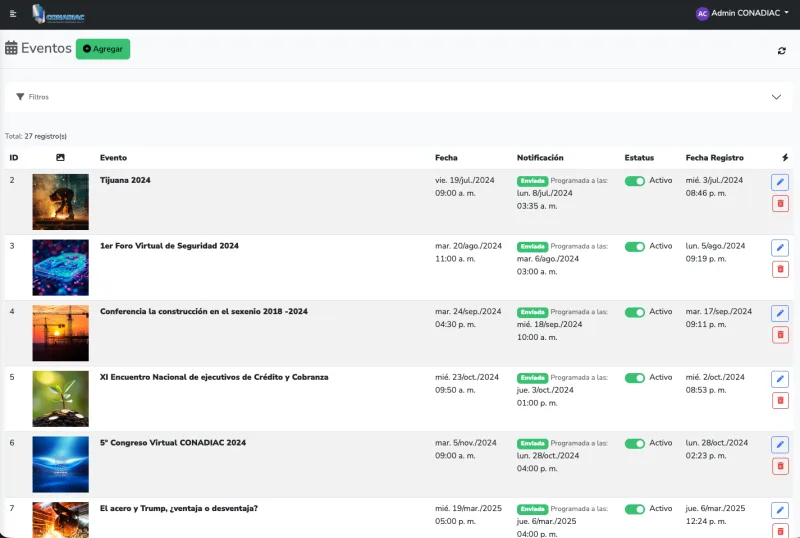Click the Total: 27 registro(s) label

pyautogui.click(x=36, y=136)
